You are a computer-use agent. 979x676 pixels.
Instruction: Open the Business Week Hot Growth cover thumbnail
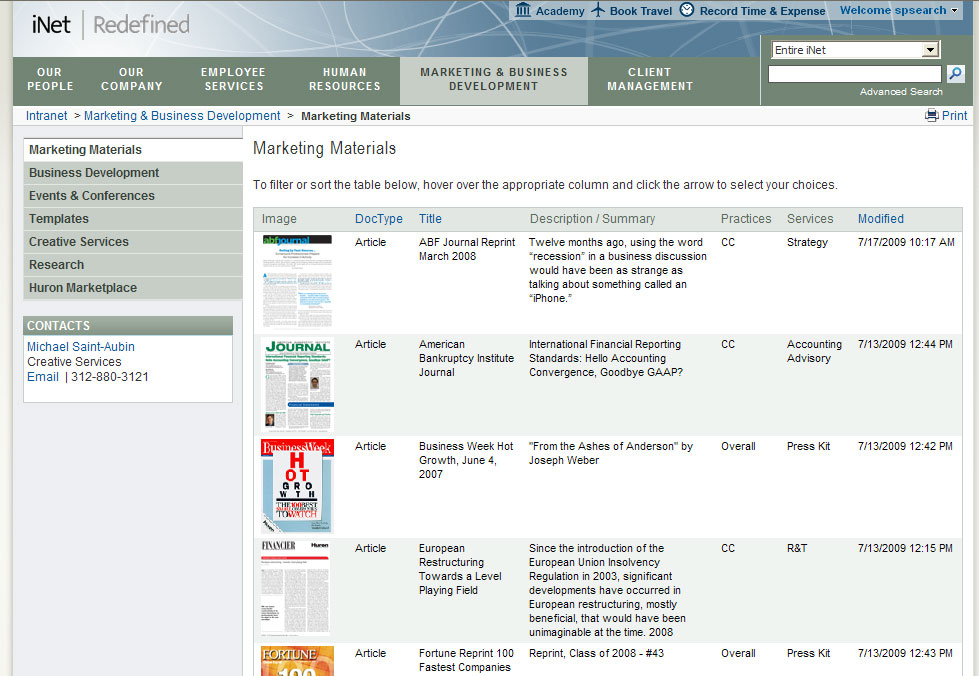[x=297, y=485]
